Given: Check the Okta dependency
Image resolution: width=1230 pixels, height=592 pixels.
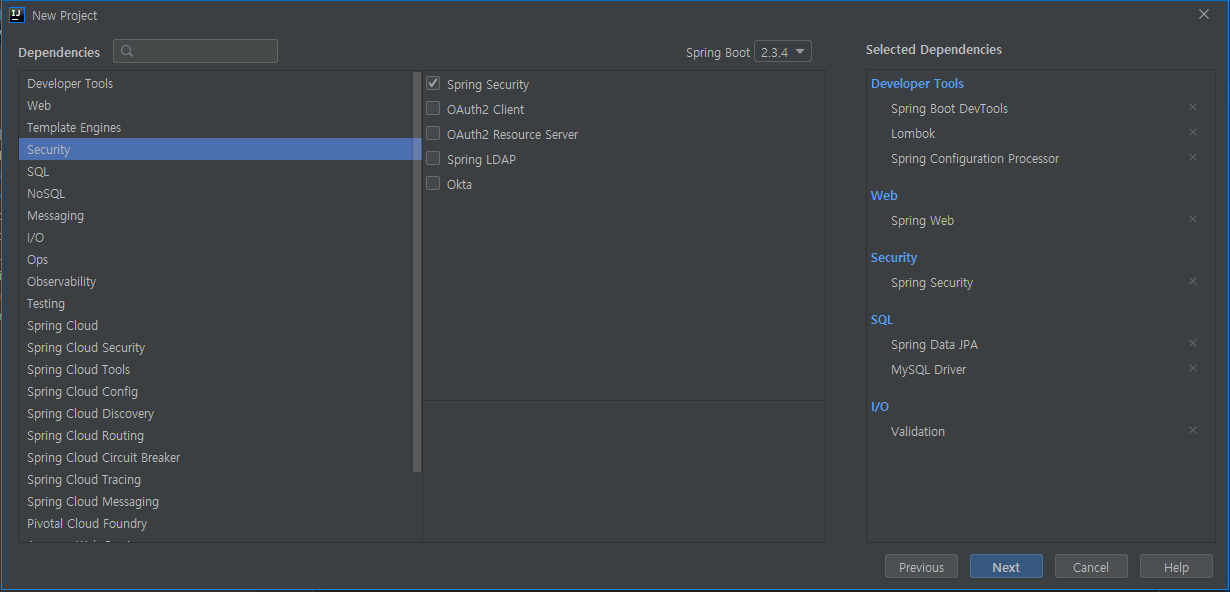Looking at the screenshot, I should [433, 184].
